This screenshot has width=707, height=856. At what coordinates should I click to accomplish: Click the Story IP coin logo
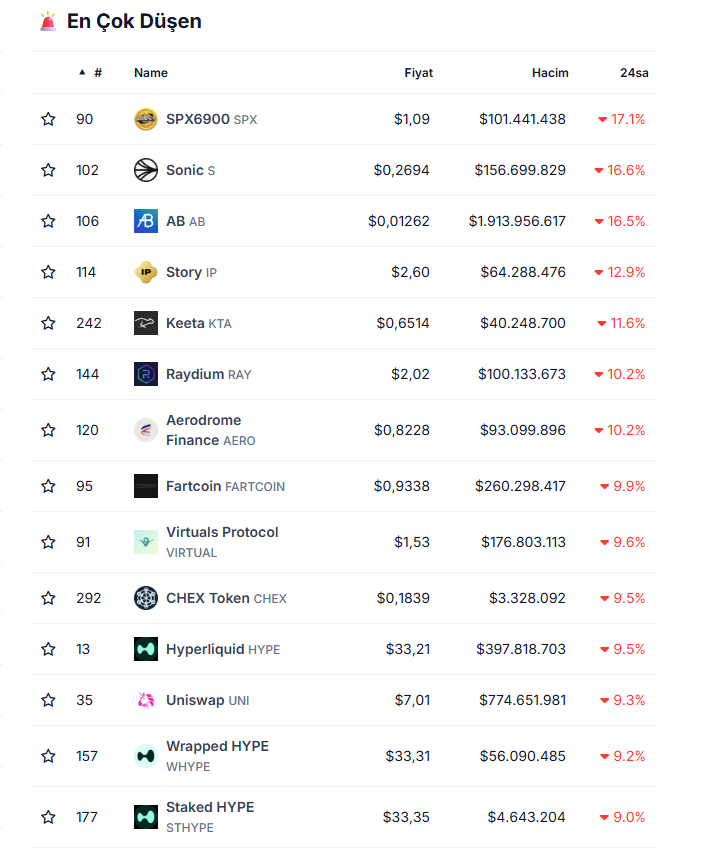click(146, 272)
